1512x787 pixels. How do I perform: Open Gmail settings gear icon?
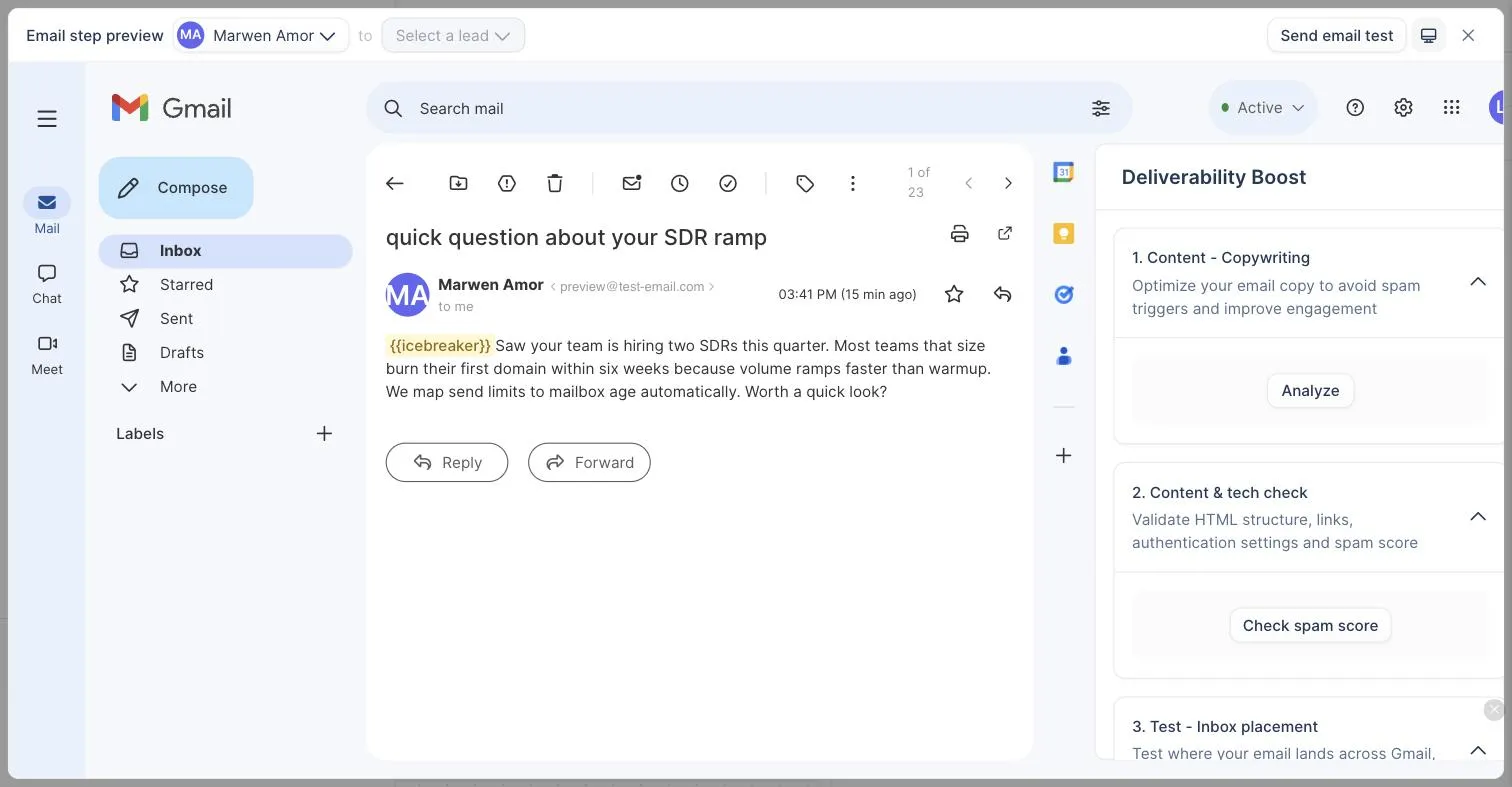pos(1403,107)
